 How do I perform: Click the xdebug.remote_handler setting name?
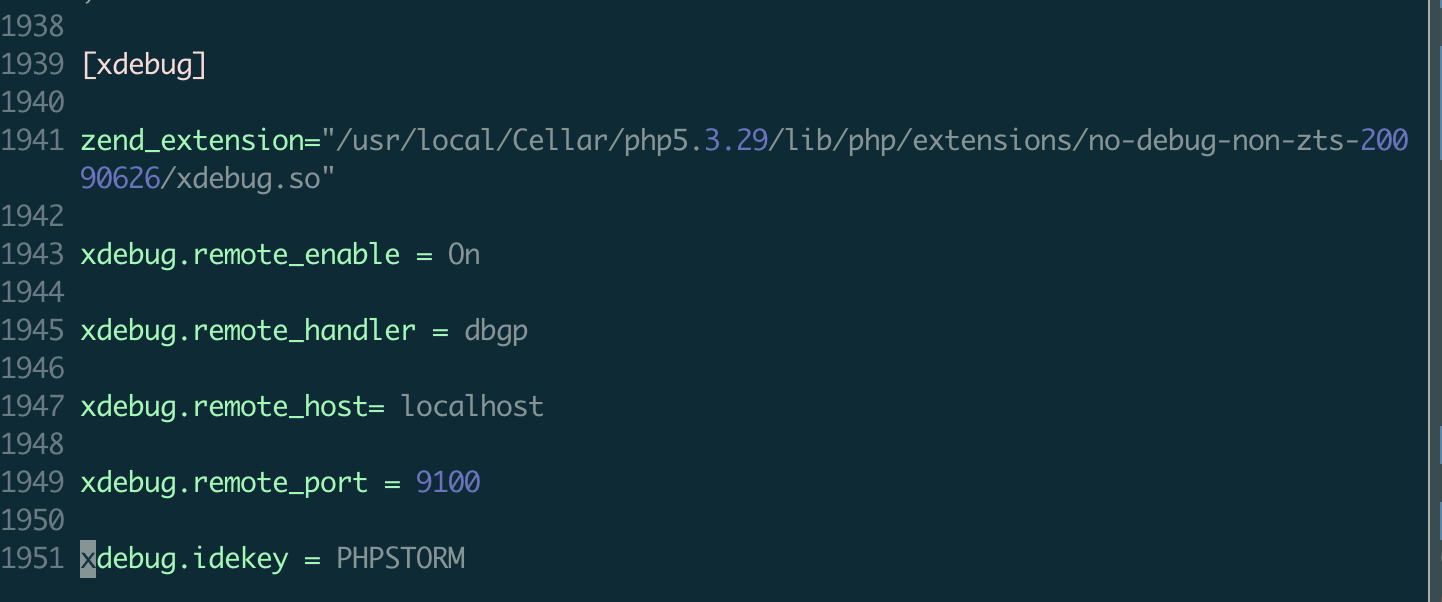[248, 331]
